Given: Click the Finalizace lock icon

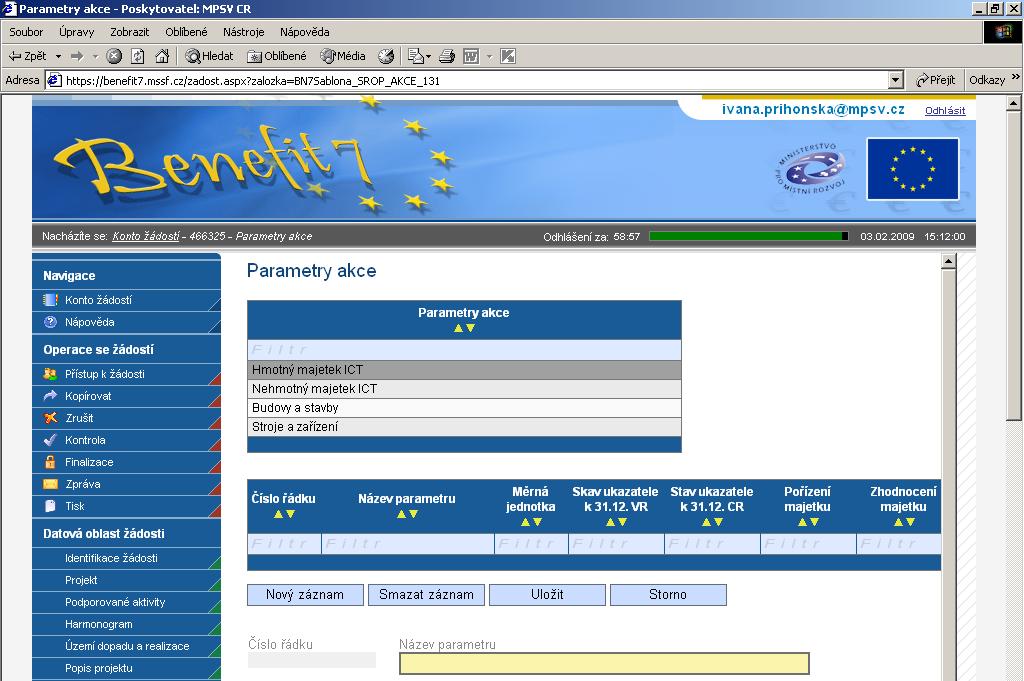Looking at the screenshot, I should point(50,462).
